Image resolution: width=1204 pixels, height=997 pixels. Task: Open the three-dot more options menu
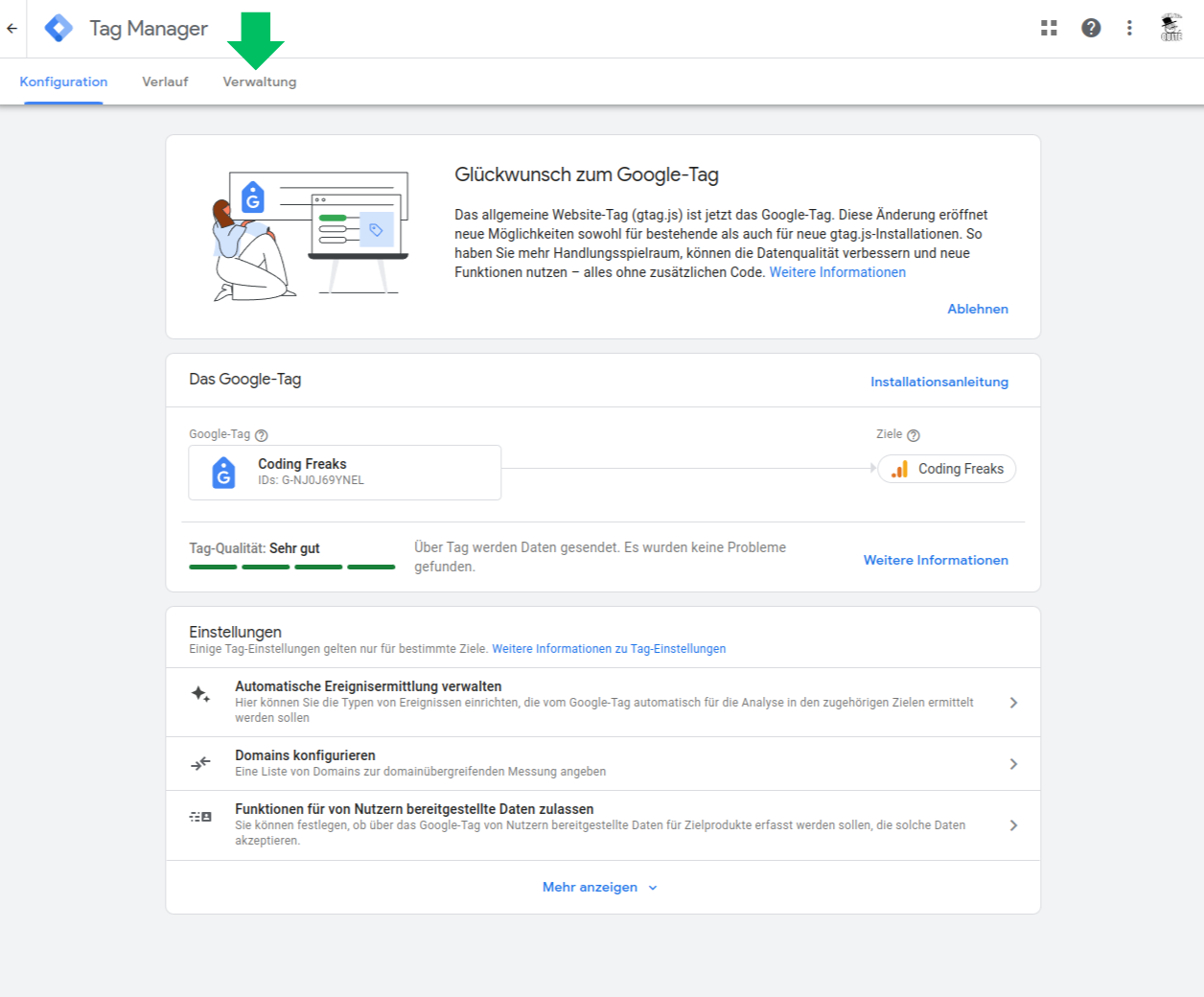click(1129, 28)
